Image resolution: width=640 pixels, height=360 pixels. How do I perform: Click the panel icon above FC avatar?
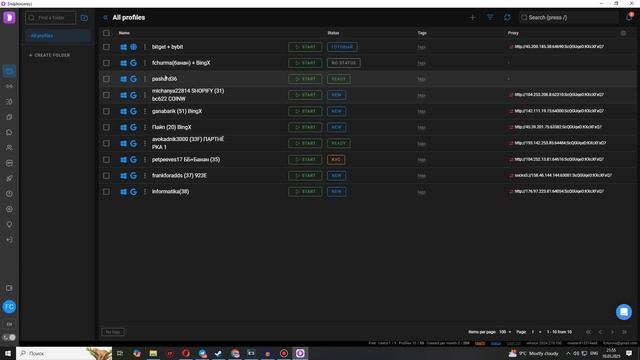pyautogui.click(x=9, y=288)
